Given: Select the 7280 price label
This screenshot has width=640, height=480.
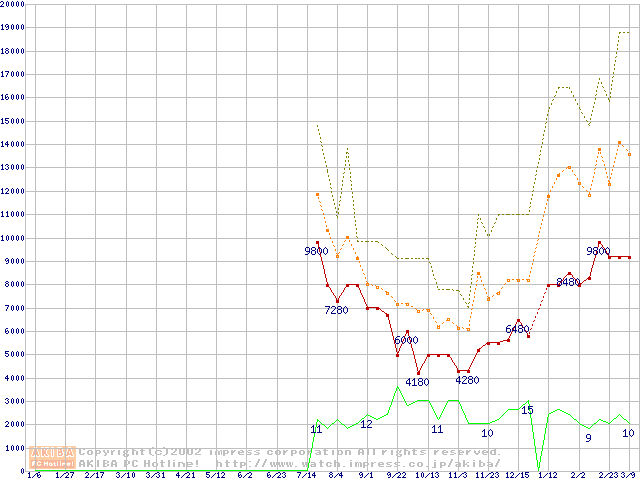Looking at the screenshot, I should [336, 310].
